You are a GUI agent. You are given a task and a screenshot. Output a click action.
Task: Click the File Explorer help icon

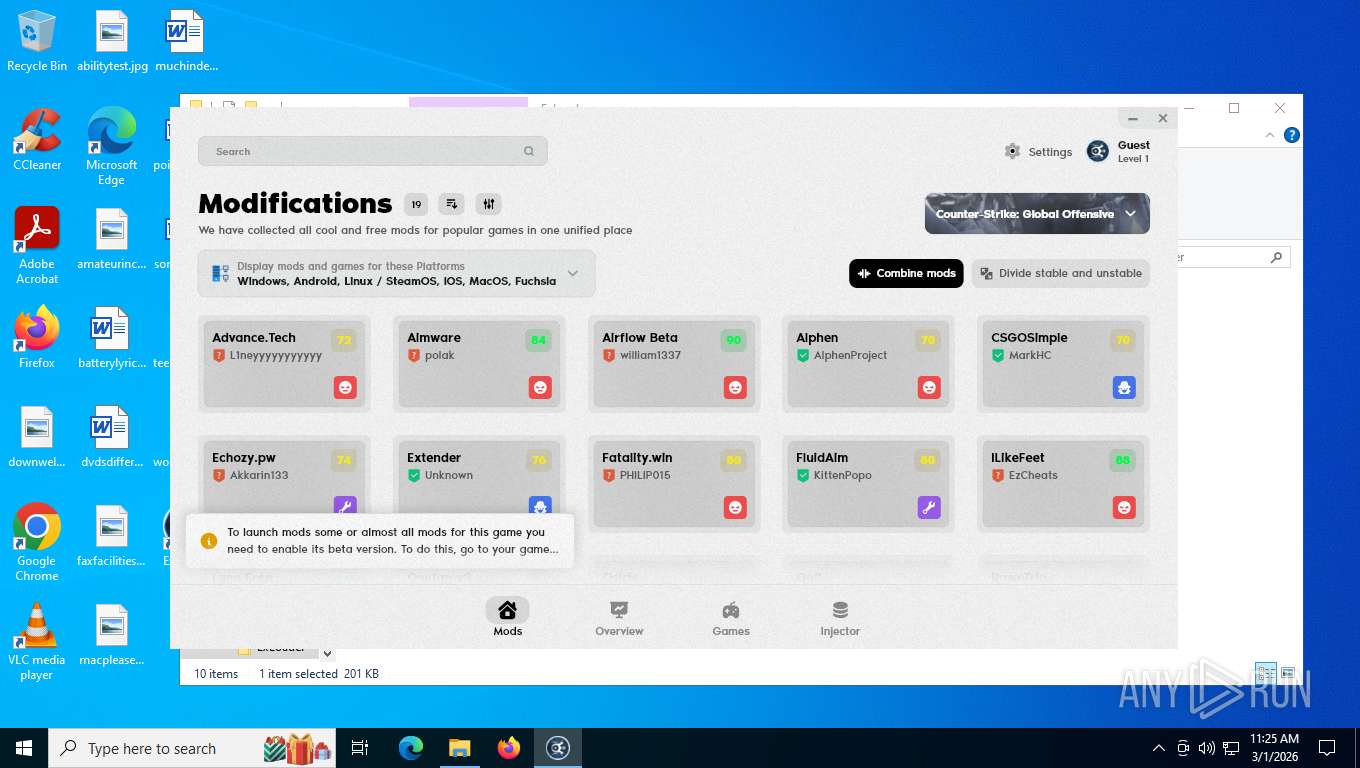click(x=1291, y=135)
